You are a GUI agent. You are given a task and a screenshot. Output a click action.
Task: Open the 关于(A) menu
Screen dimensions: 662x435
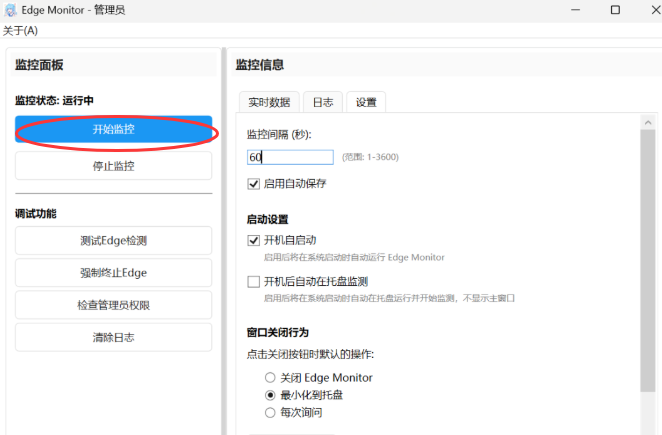(20, 31)
